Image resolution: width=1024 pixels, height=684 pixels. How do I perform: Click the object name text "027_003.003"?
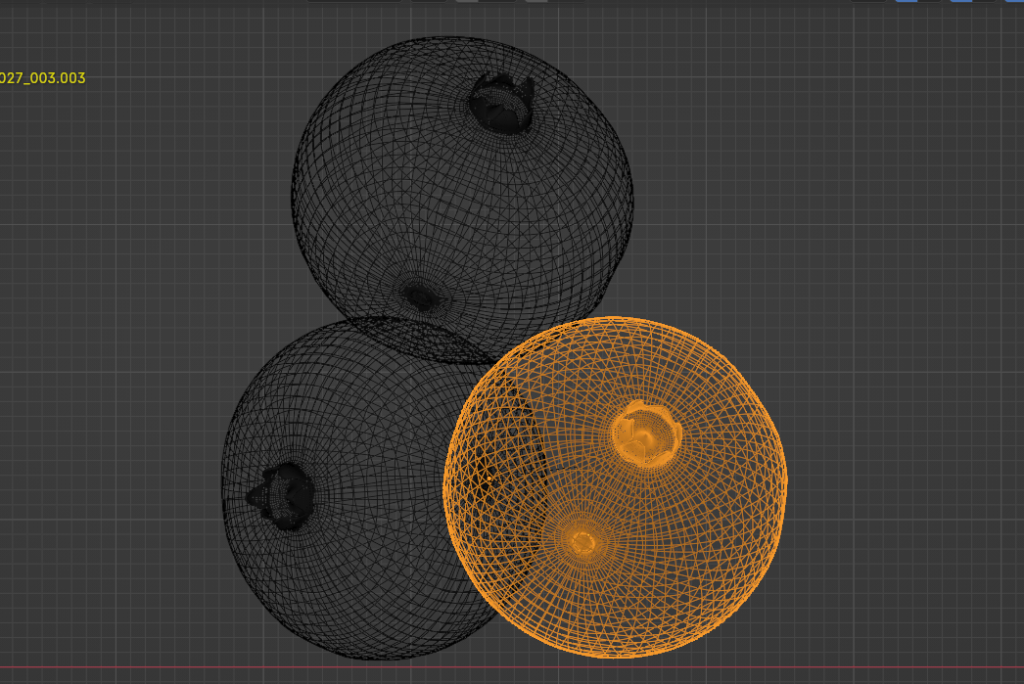point(42,78)
